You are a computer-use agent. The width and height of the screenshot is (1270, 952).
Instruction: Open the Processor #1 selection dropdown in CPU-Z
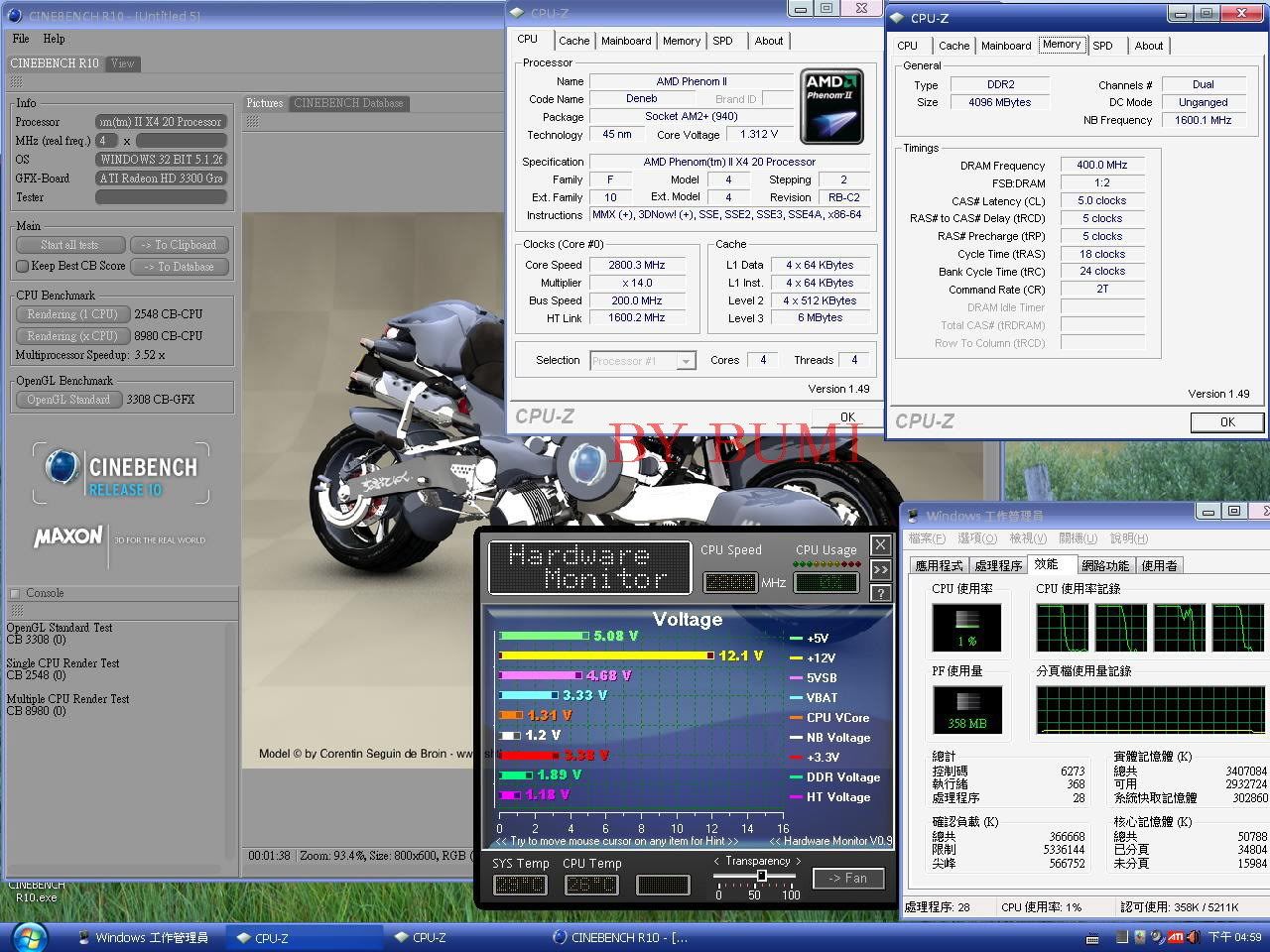(x=686, y=361)
